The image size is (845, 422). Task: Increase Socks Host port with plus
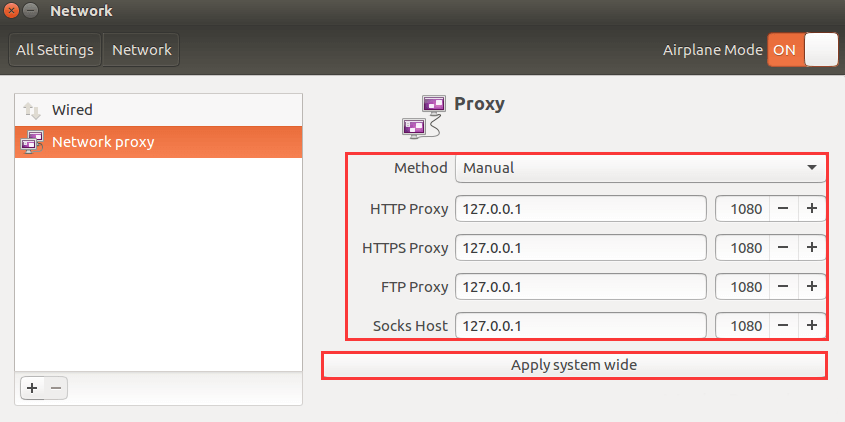tap(812, 326)
